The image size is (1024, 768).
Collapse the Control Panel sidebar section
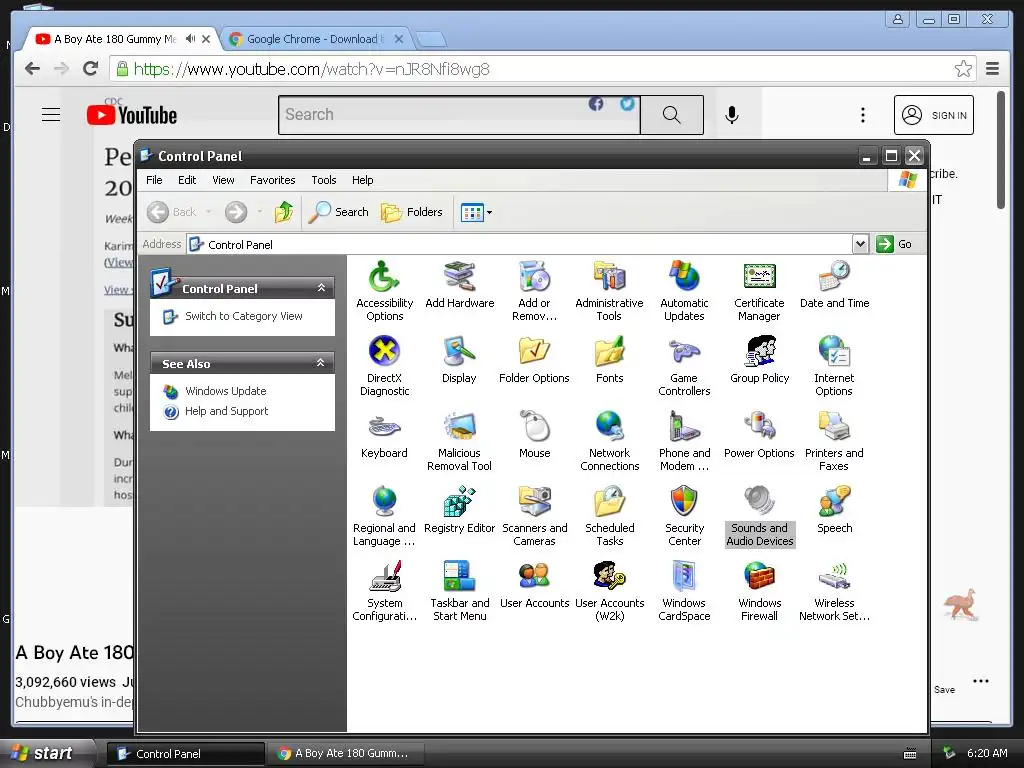321,288
